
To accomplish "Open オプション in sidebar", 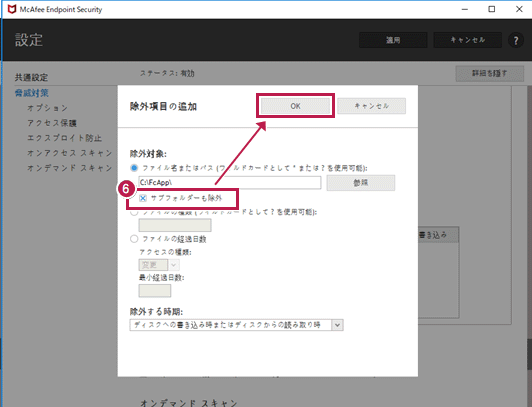I will (x=48, y=108).
